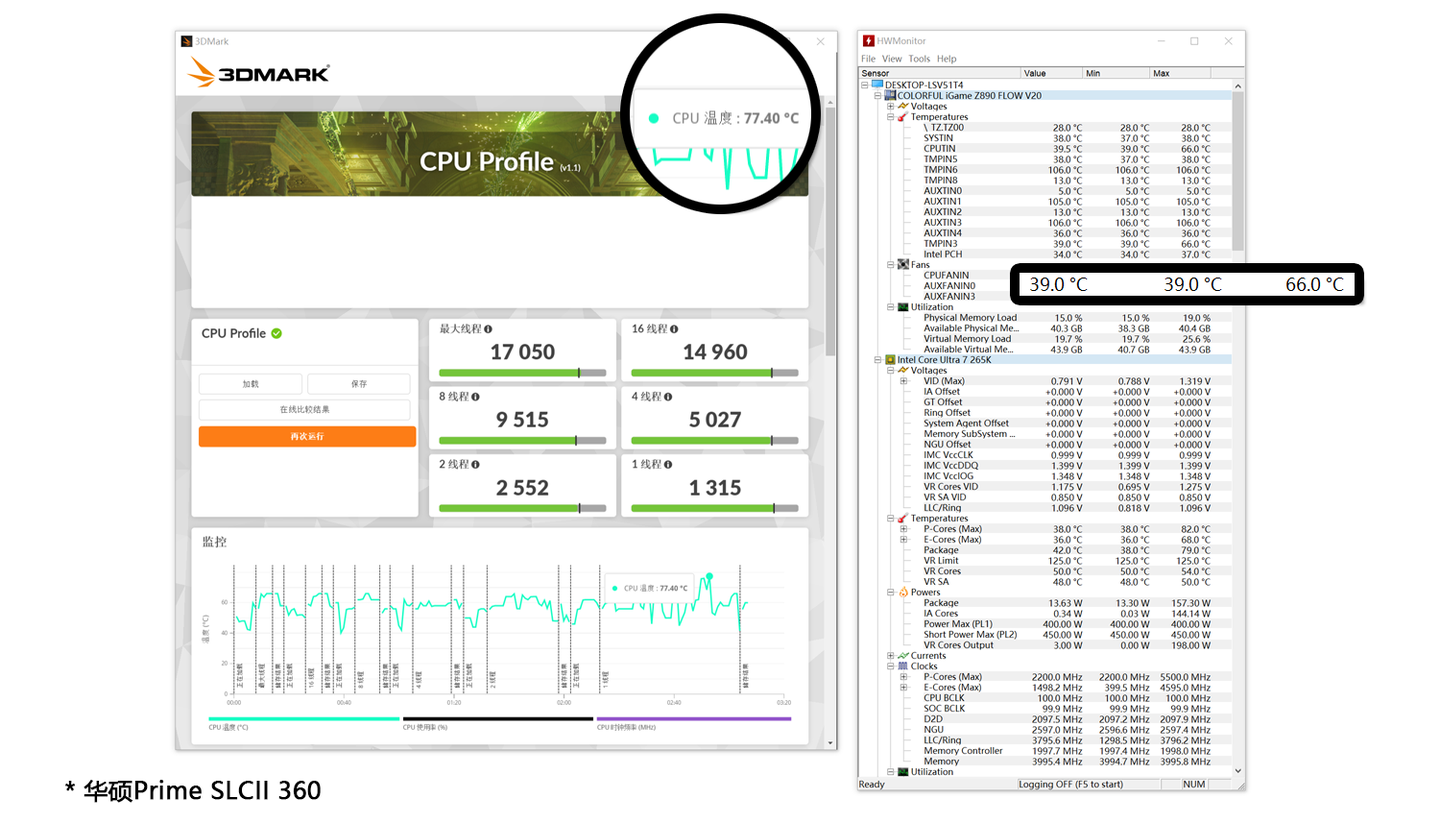Click the 加载 button
Image resolution: width=1440 pixels, height=823 pixels.
pos(250,384)
